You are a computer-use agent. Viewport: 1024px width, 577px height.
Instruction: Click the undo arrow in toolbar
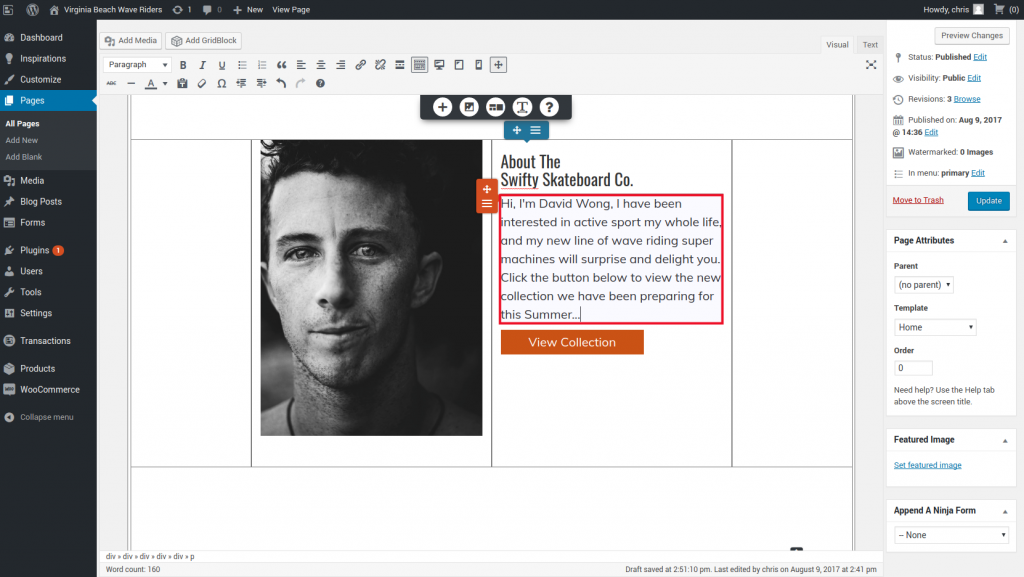(281, 84)
